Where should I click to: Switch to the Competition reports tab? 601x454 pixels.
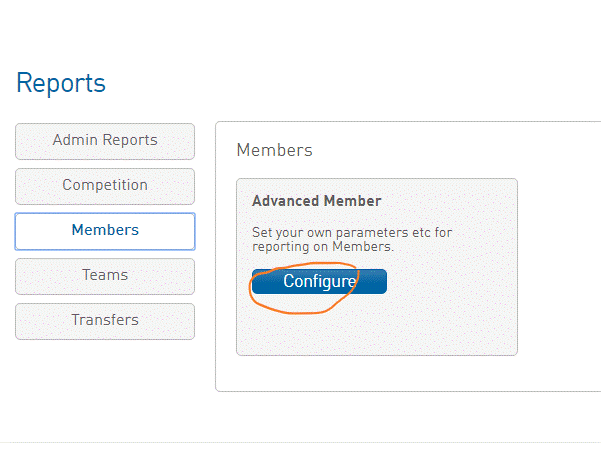click(105, 186)
